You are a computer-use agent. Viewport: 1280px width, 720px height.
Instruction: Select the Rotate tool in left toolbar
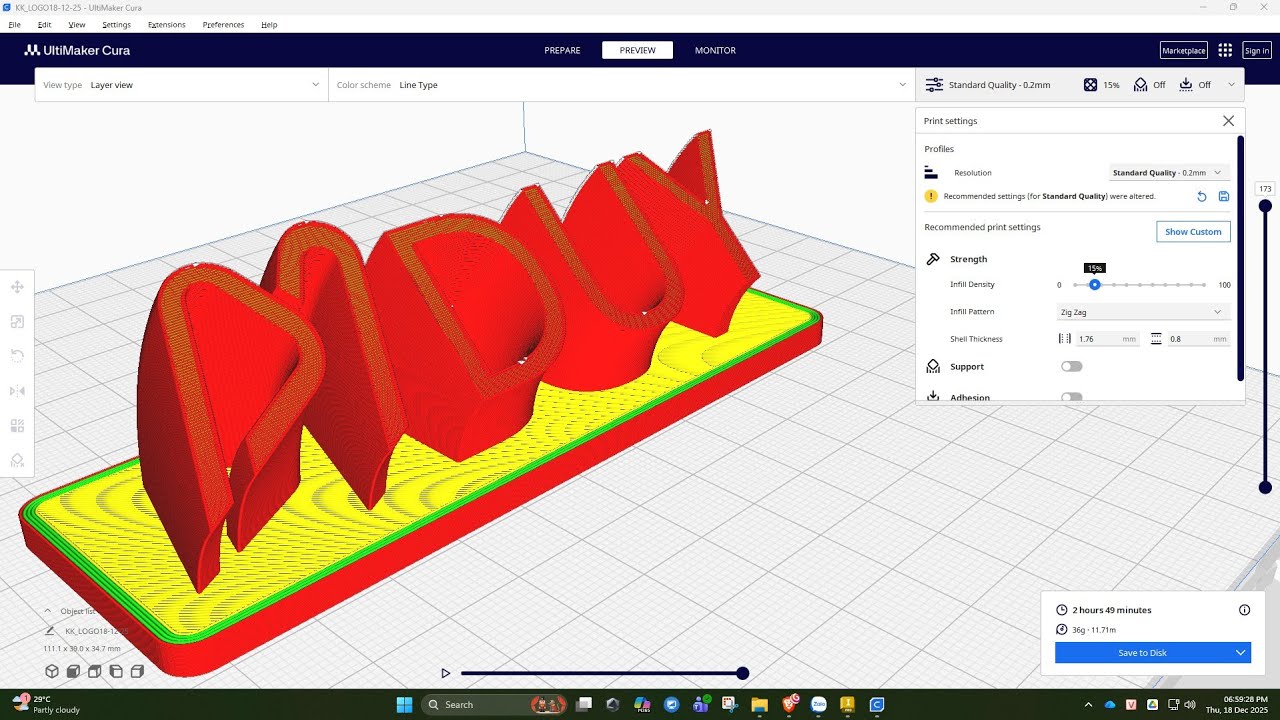pos(17,356)
